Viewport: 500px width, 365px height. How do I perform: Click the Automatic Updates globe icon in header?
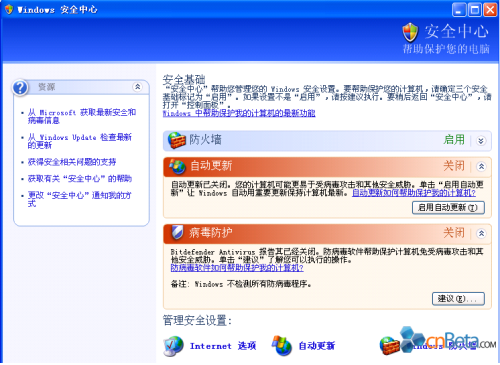[x=177, y=166]
